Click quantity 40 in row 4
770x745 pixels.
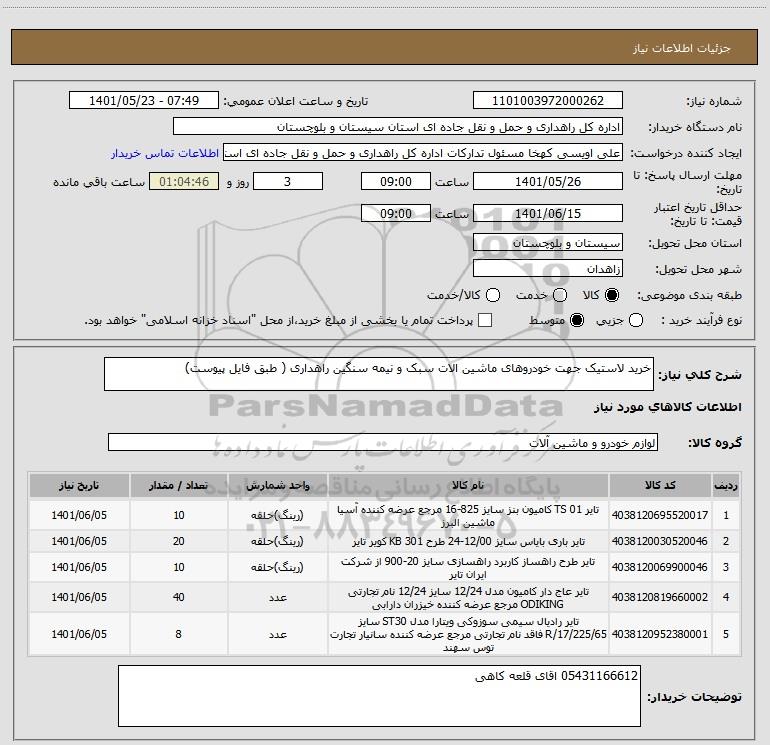coord(178,597)
